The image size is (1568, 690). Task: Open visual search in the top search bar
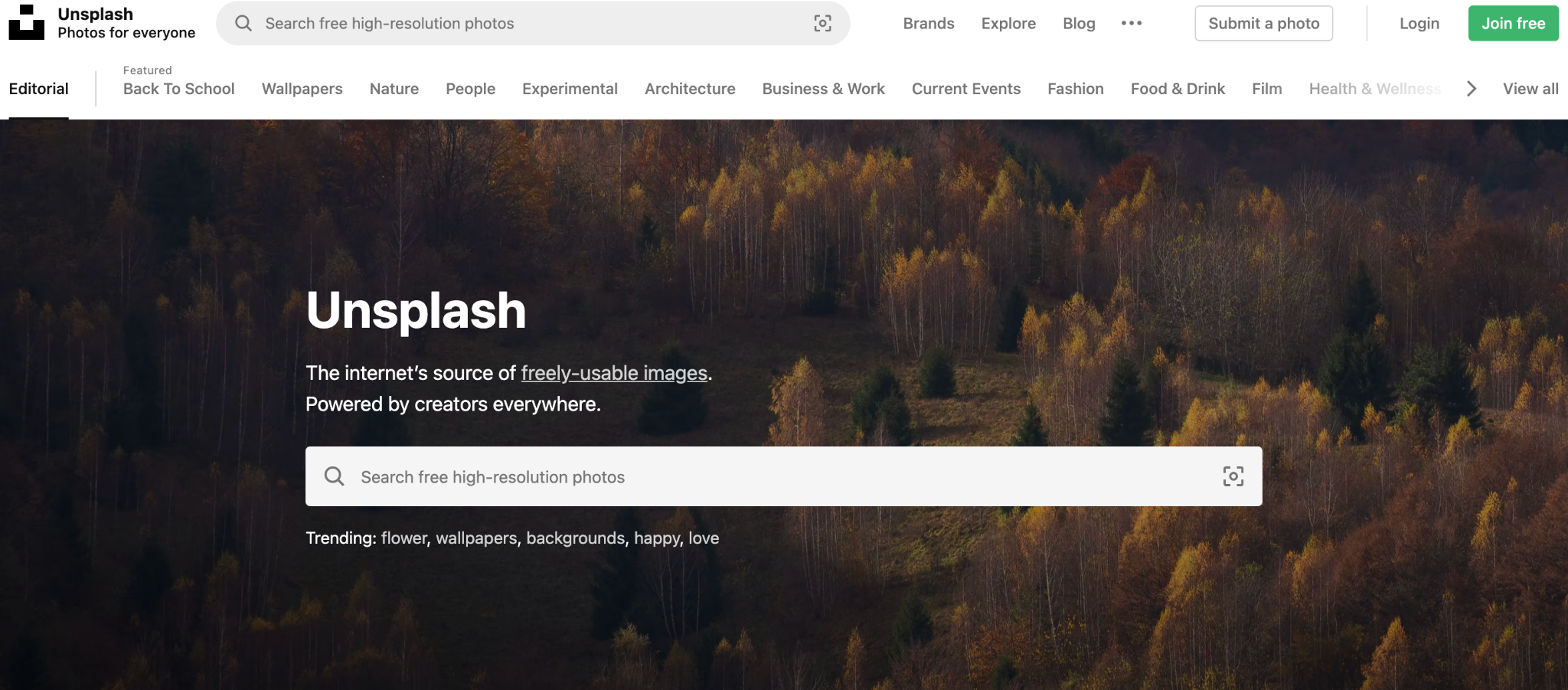click(822, 24)
